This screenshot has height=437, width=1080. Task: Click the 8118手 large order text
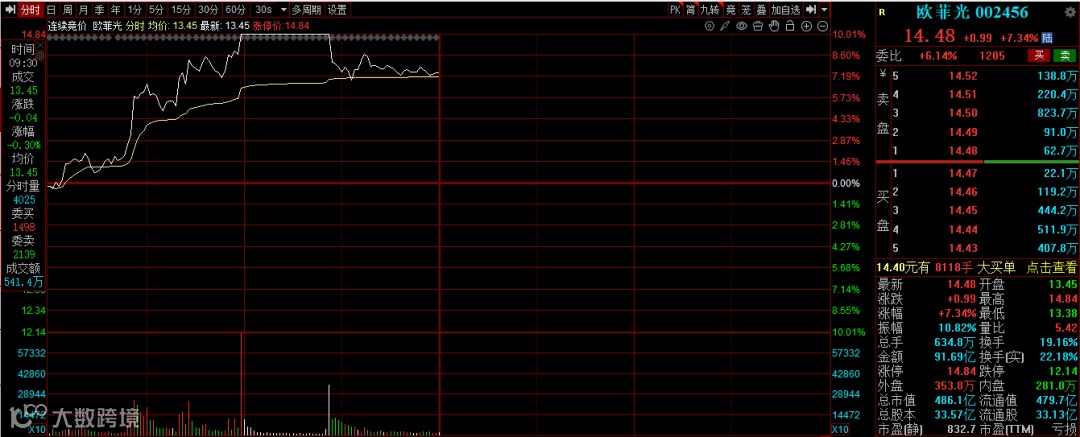[952, 266]
